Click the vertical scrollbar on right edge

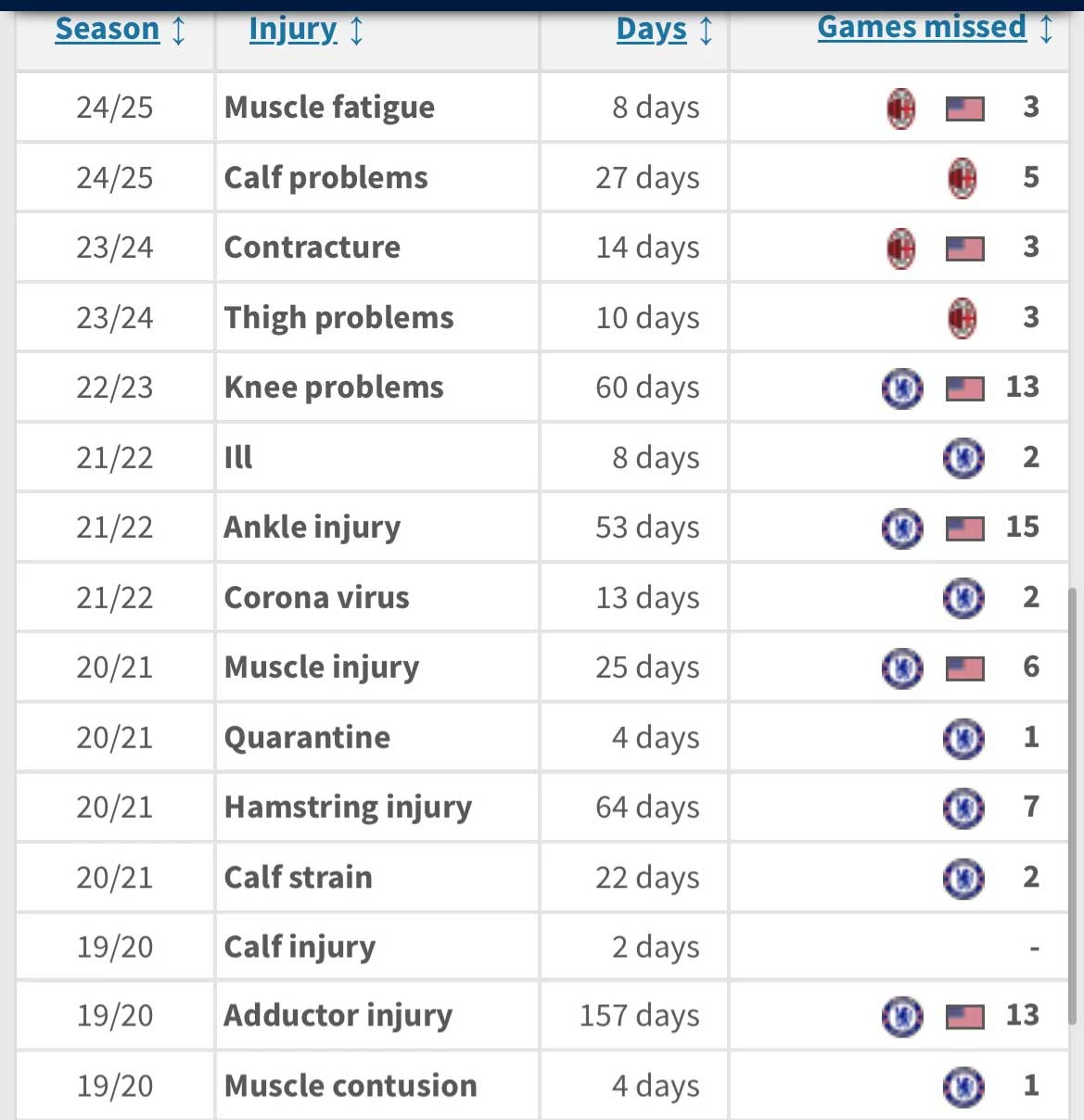(x=1074, y=805)
